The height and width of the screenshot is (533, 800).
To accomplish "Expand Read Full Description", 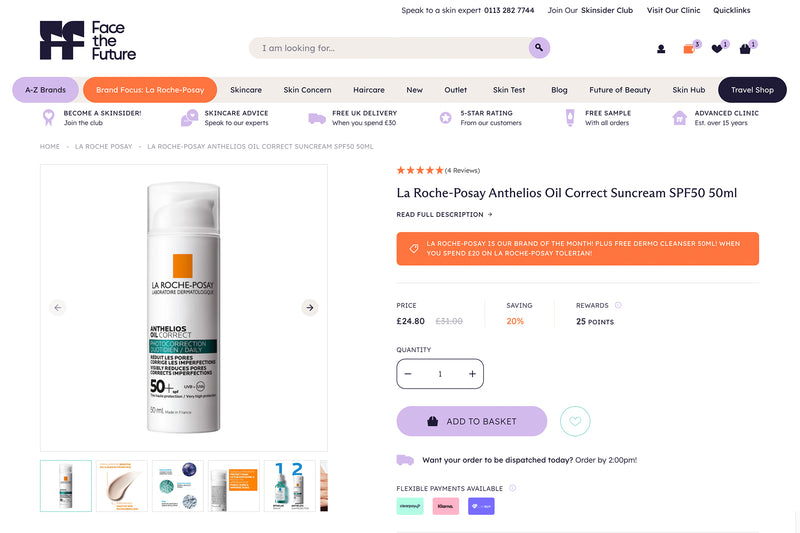I will [444, 215].
